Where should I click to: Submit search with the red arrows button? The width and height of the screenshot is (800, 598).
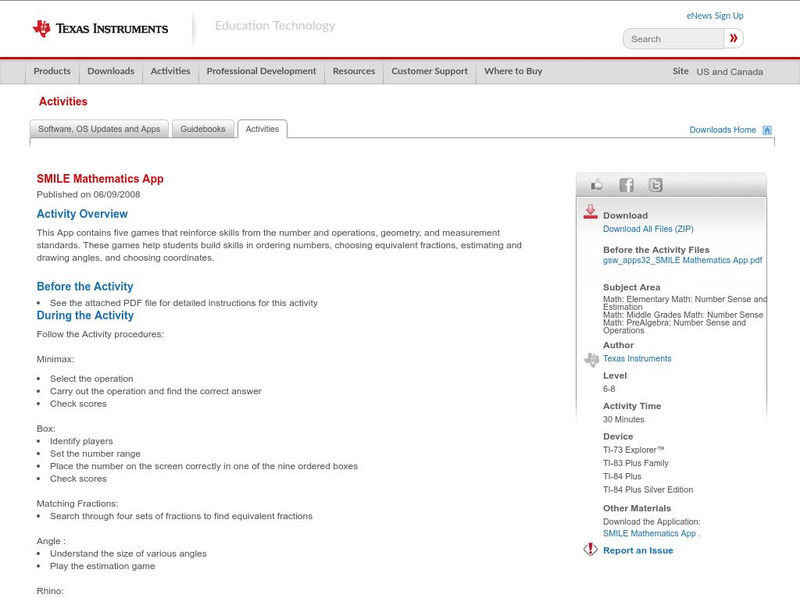click(x=734, y=39)
